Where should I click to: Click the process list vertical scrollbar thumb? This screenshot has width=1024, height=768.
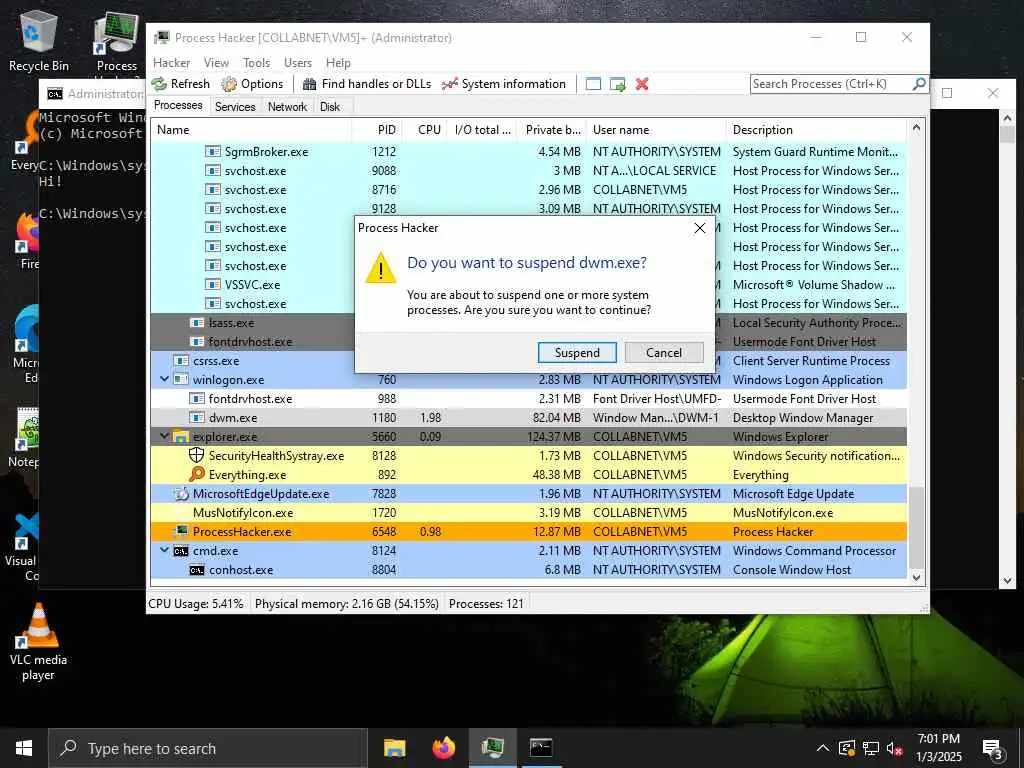(x=917, y=528)
